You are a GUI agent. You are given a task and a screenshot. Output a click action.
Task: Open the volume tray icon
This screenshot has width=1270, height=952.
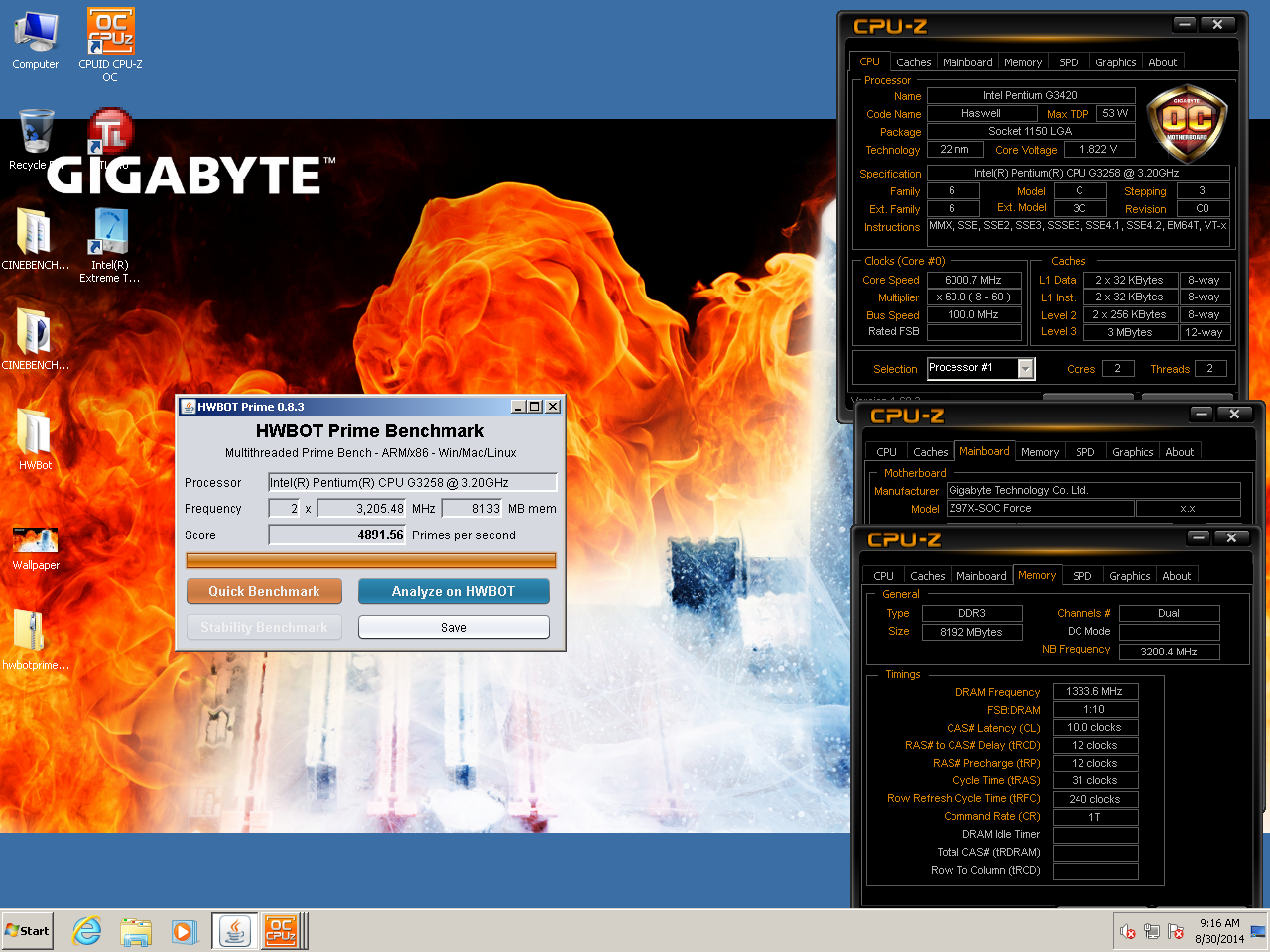coord(1128,931)
